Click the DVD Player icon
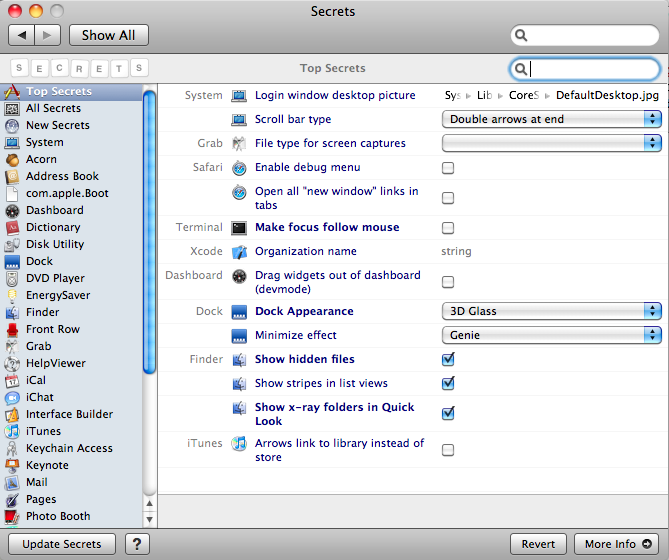Screen dimensions: 669x560 [12, 279]
